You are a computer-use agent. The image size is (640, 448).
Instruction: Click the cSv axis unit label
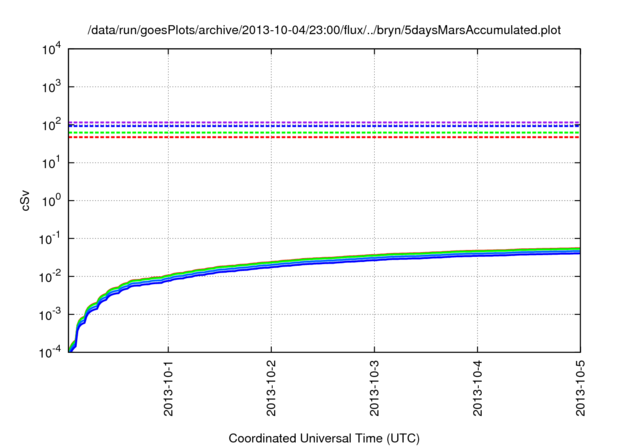(x=26, y=200)
